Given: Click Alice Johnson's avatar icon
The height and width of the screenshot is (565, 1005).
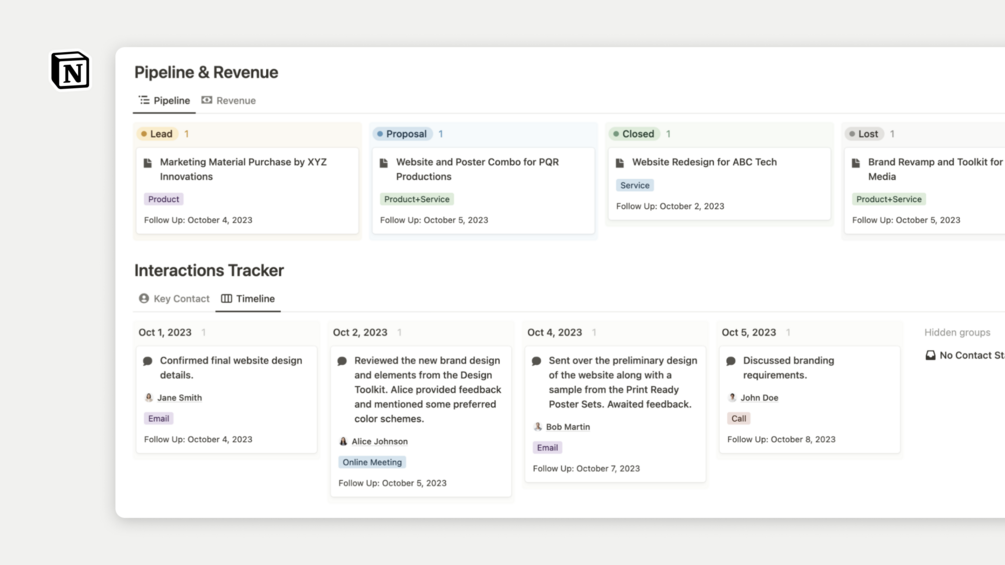Looking at the screenshot, I should (x=343, y=441).
